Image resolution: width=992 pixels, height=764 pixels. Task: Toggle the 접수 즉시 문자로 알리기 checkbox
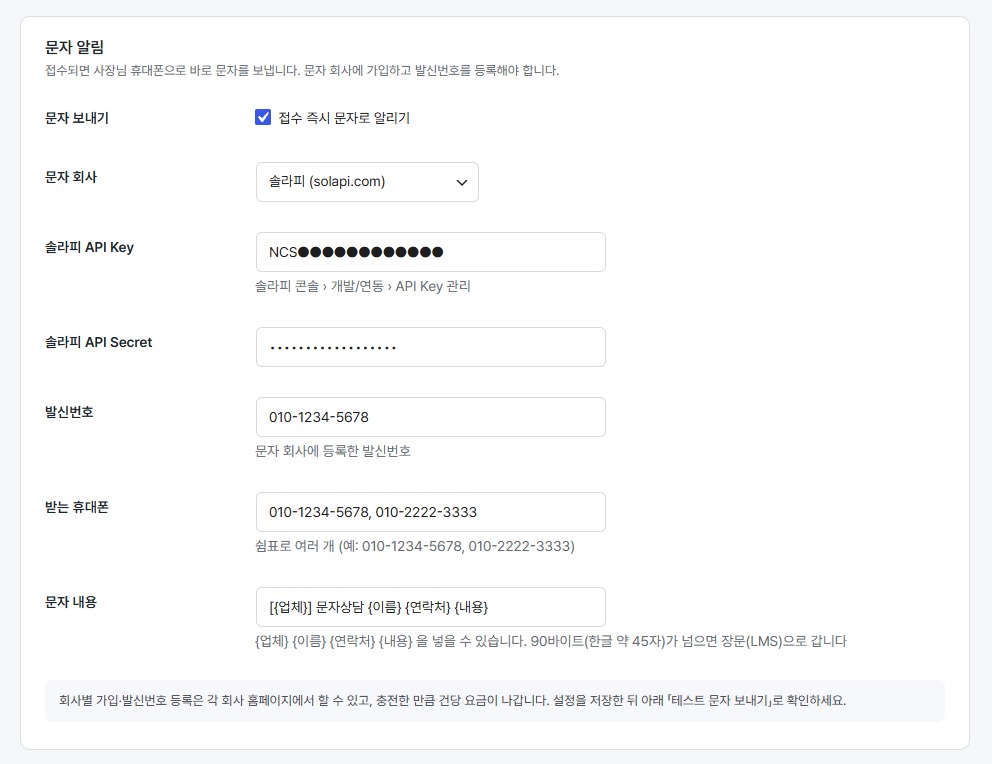click(x=263, y=117)
